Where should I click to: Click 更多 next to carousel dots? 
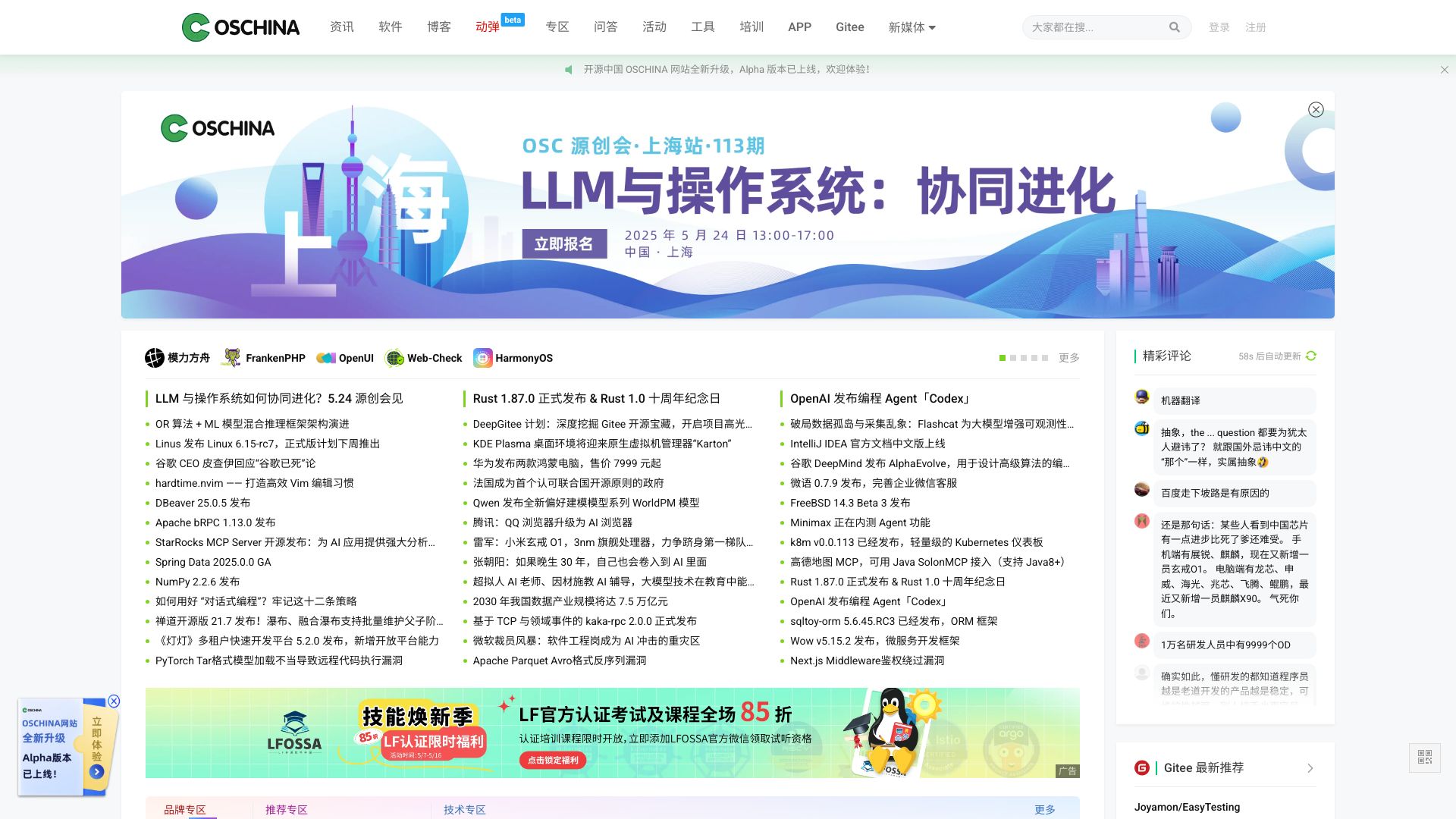click(x=1069, y=358)
